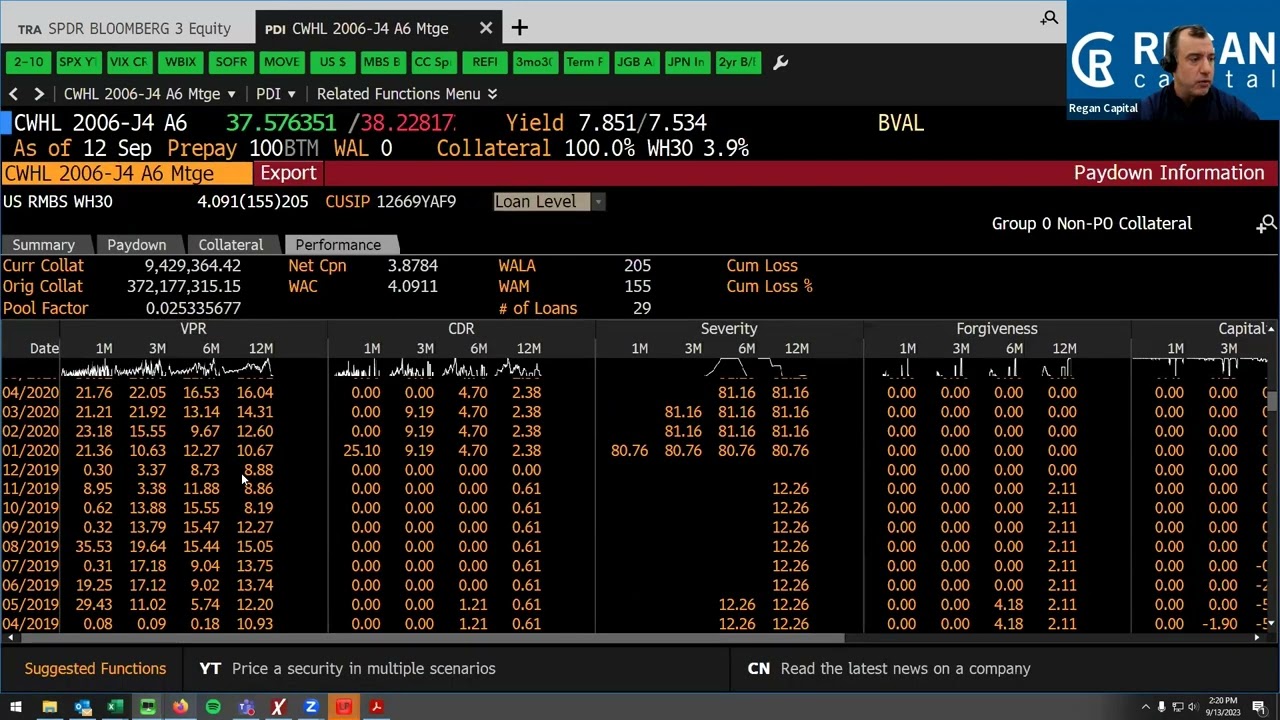Launch the WBIX favorite shortcut
The height and width of the screenshot is (720, 1280).
point(180,62)
